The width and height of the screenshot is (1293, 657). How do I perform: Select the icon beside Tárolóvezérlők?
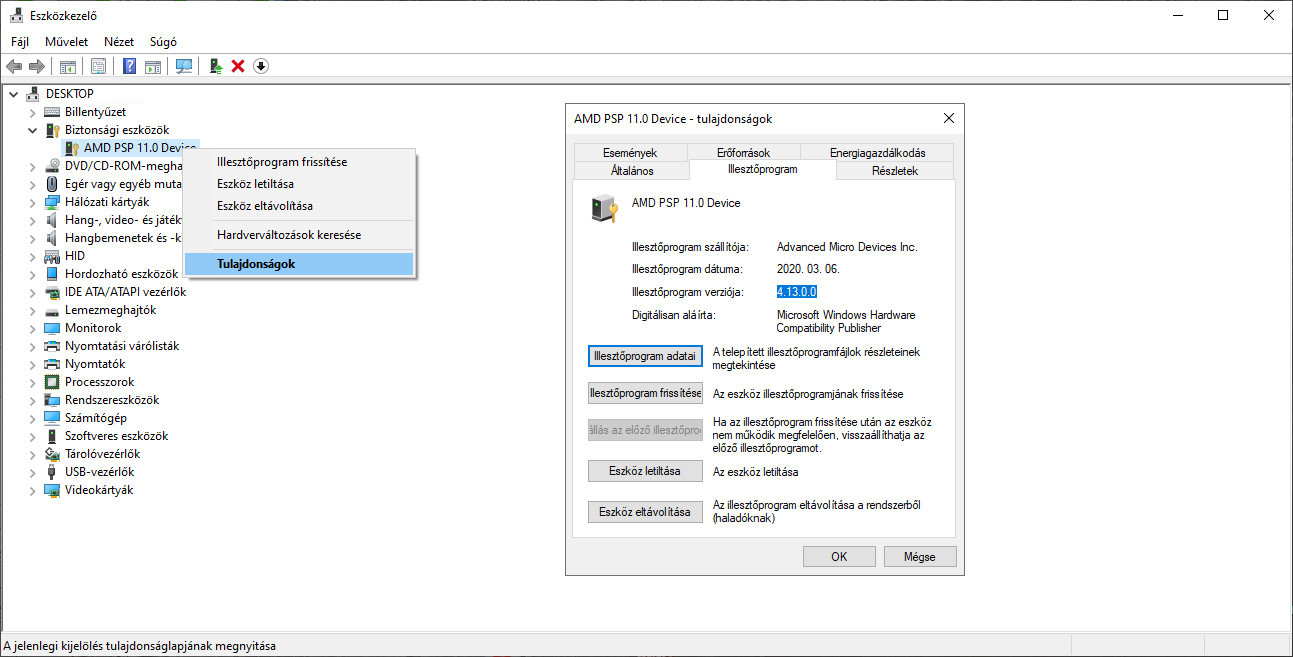click(52, 454)
